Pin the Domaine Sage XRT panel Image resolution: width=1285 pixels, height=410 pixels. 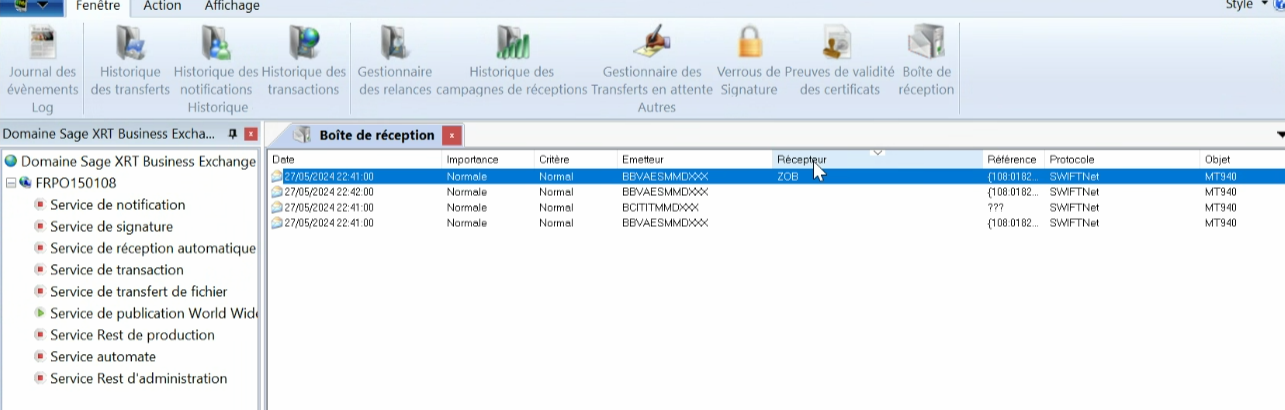pyautogui.click(x=233, y=134)
